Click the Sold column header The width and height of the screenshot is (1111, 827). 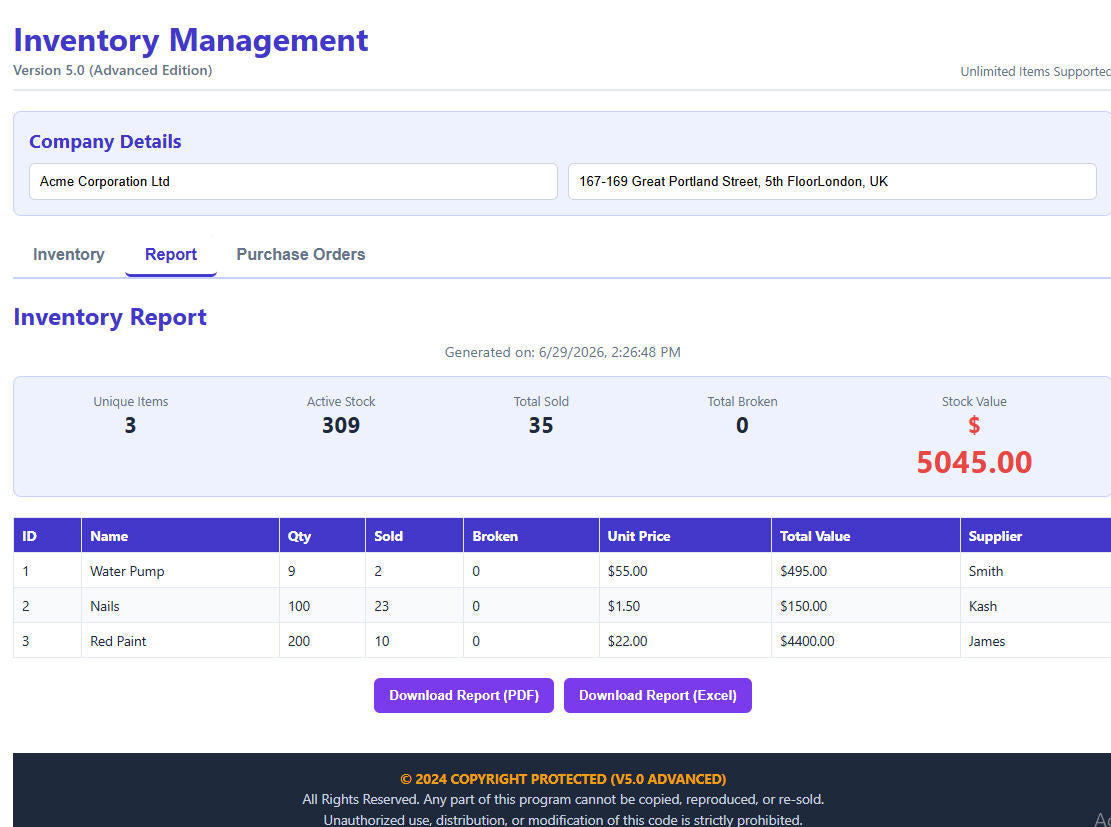click(414, 536)
